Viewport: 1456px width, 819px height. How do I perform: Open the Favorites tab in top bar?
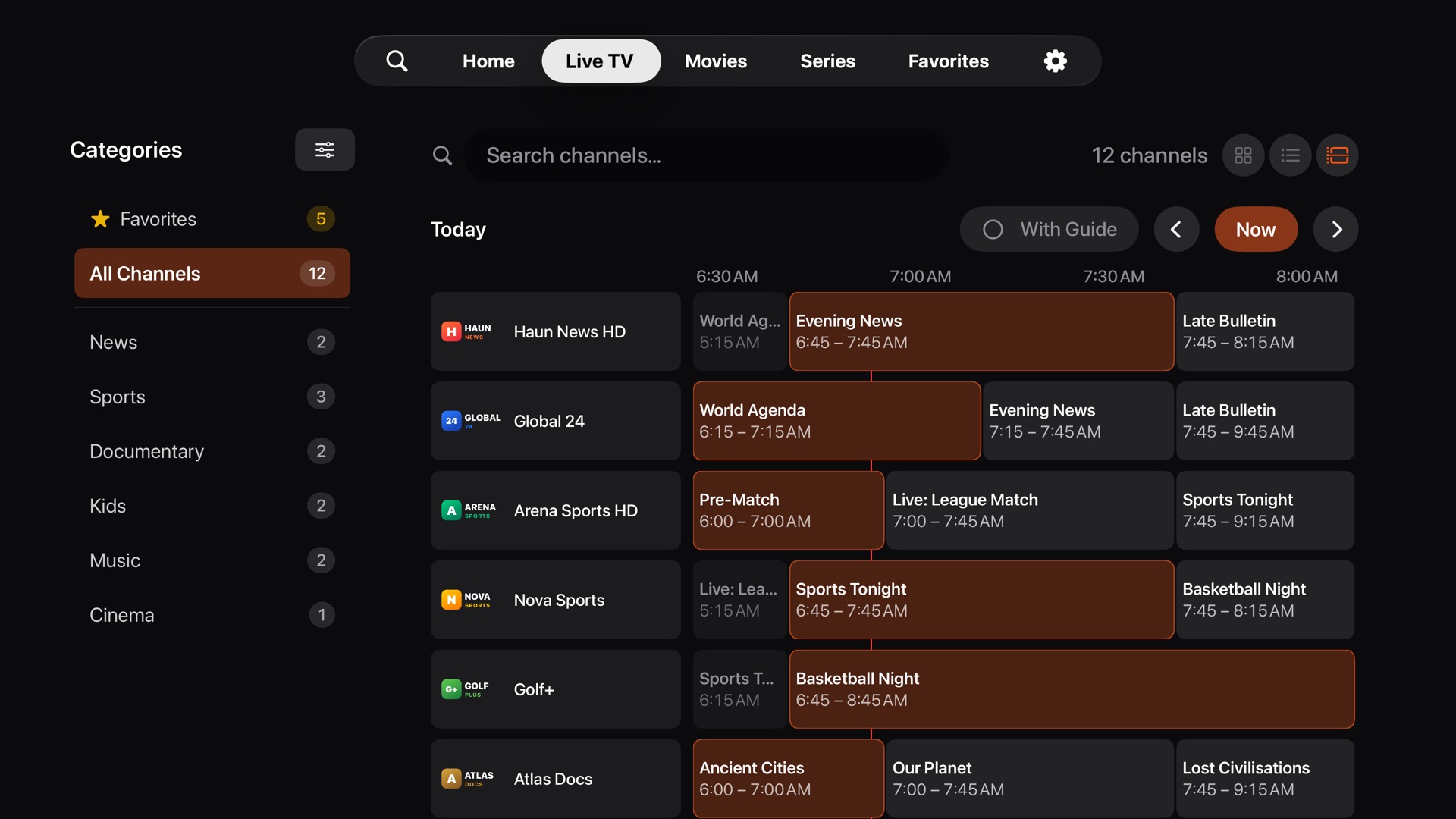pyautogui.click(x=948, y=61)
